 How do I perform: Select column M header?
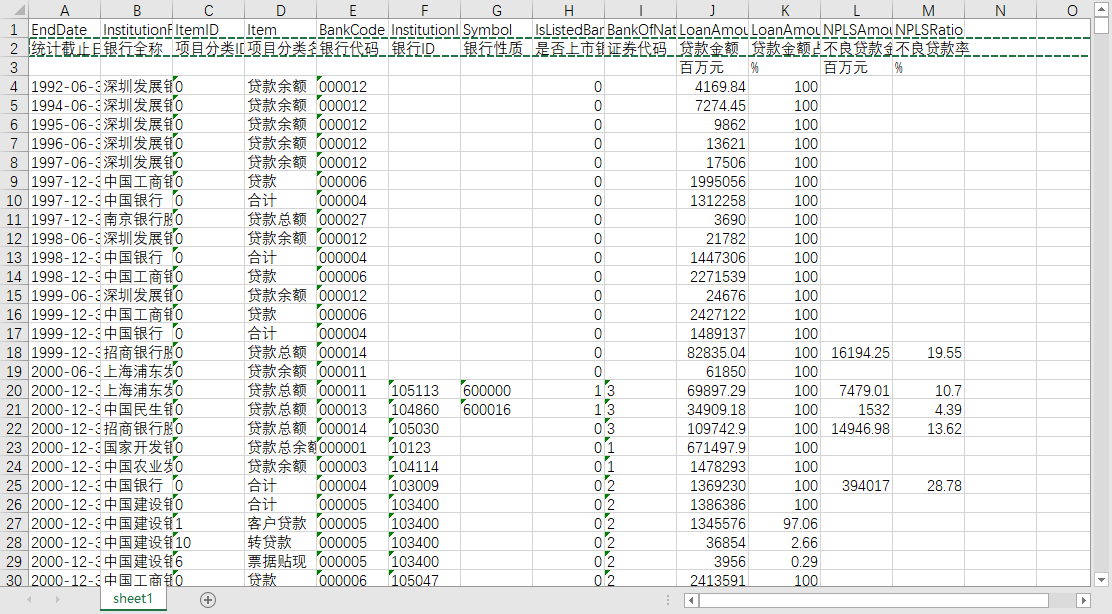tap(928, 10)
